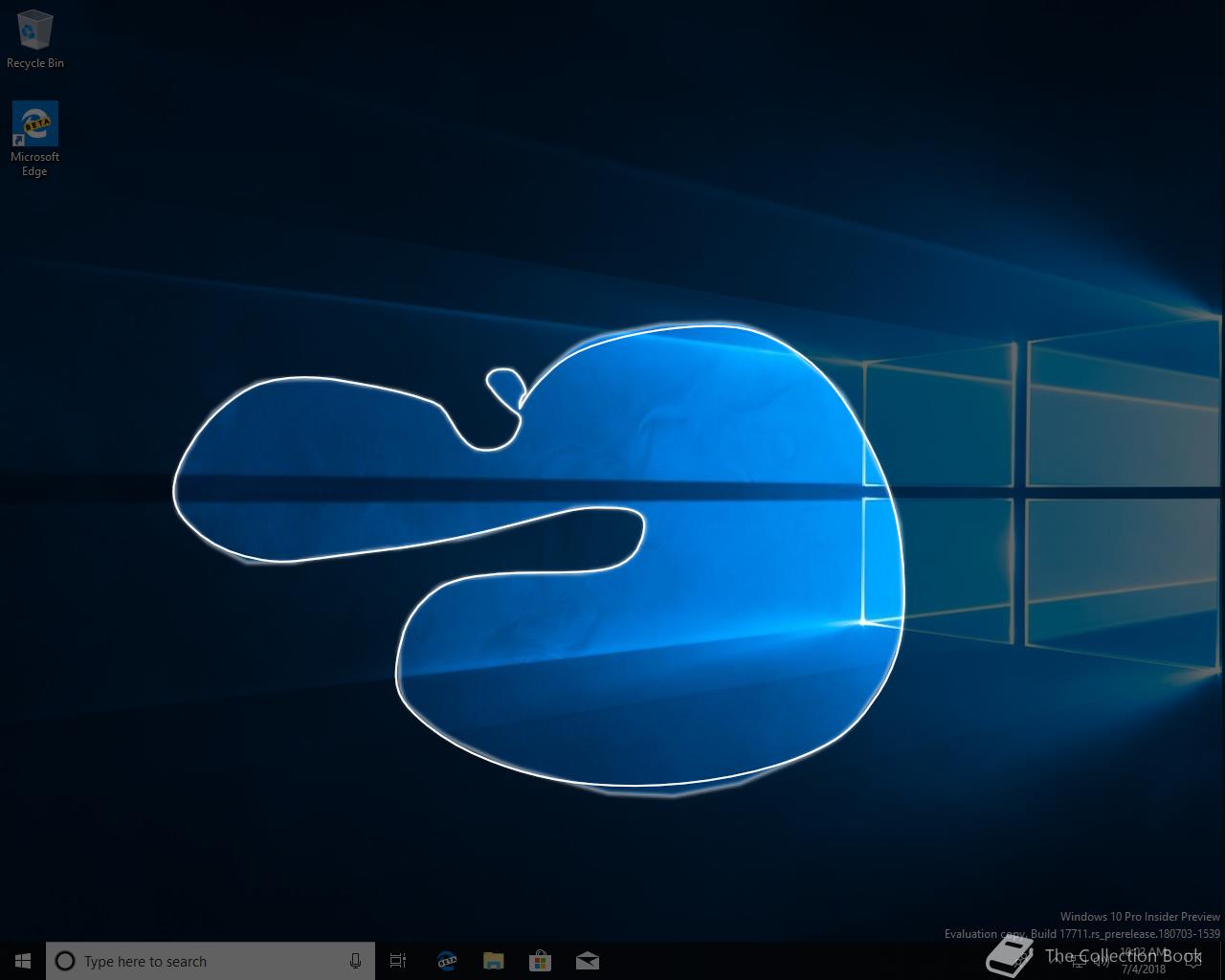Open Microsoft Store from the taskbar
This screenshot has width=1225, height=980.
540,961
